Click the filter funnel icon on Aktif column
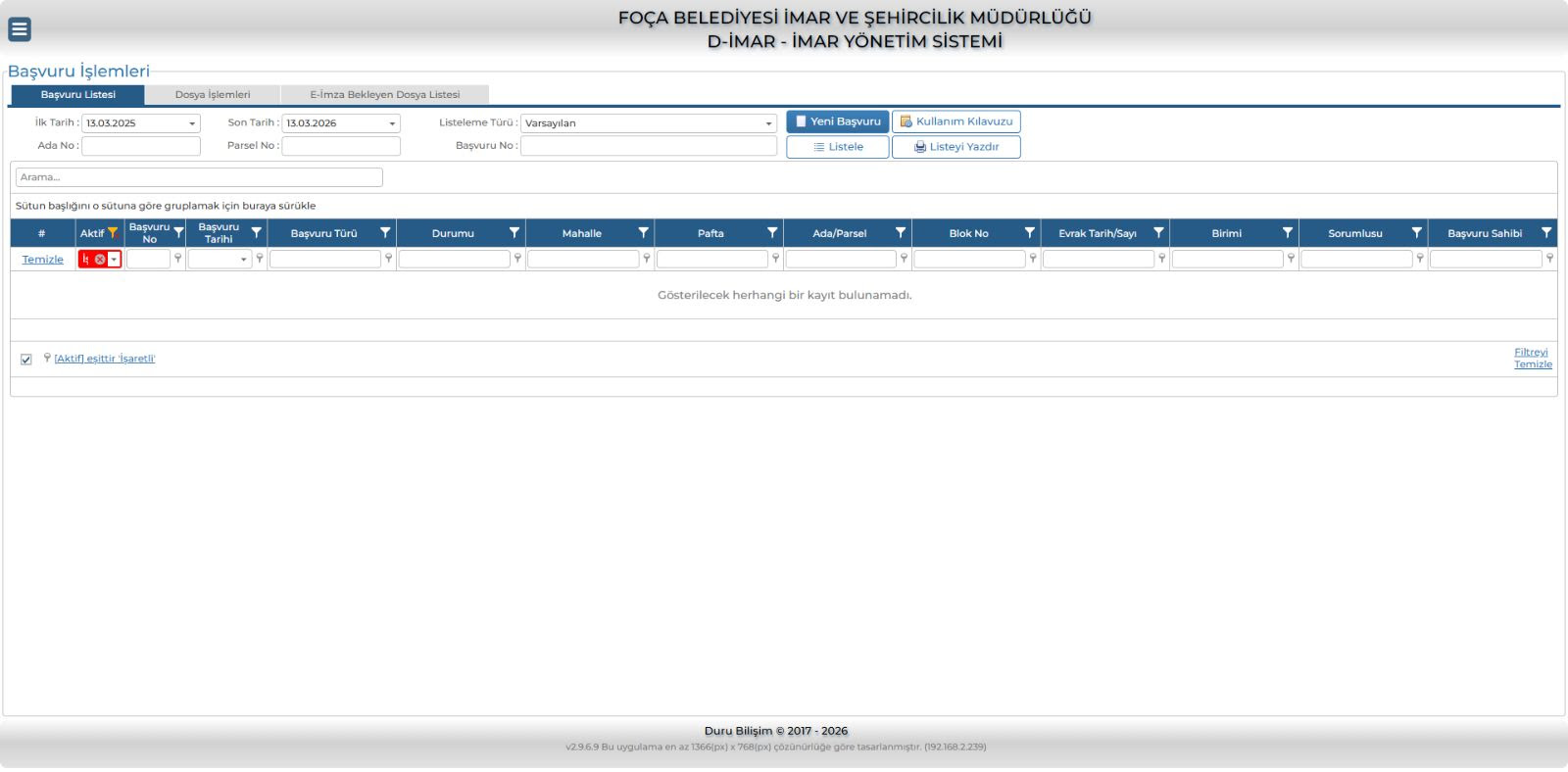 pos(113,233)
